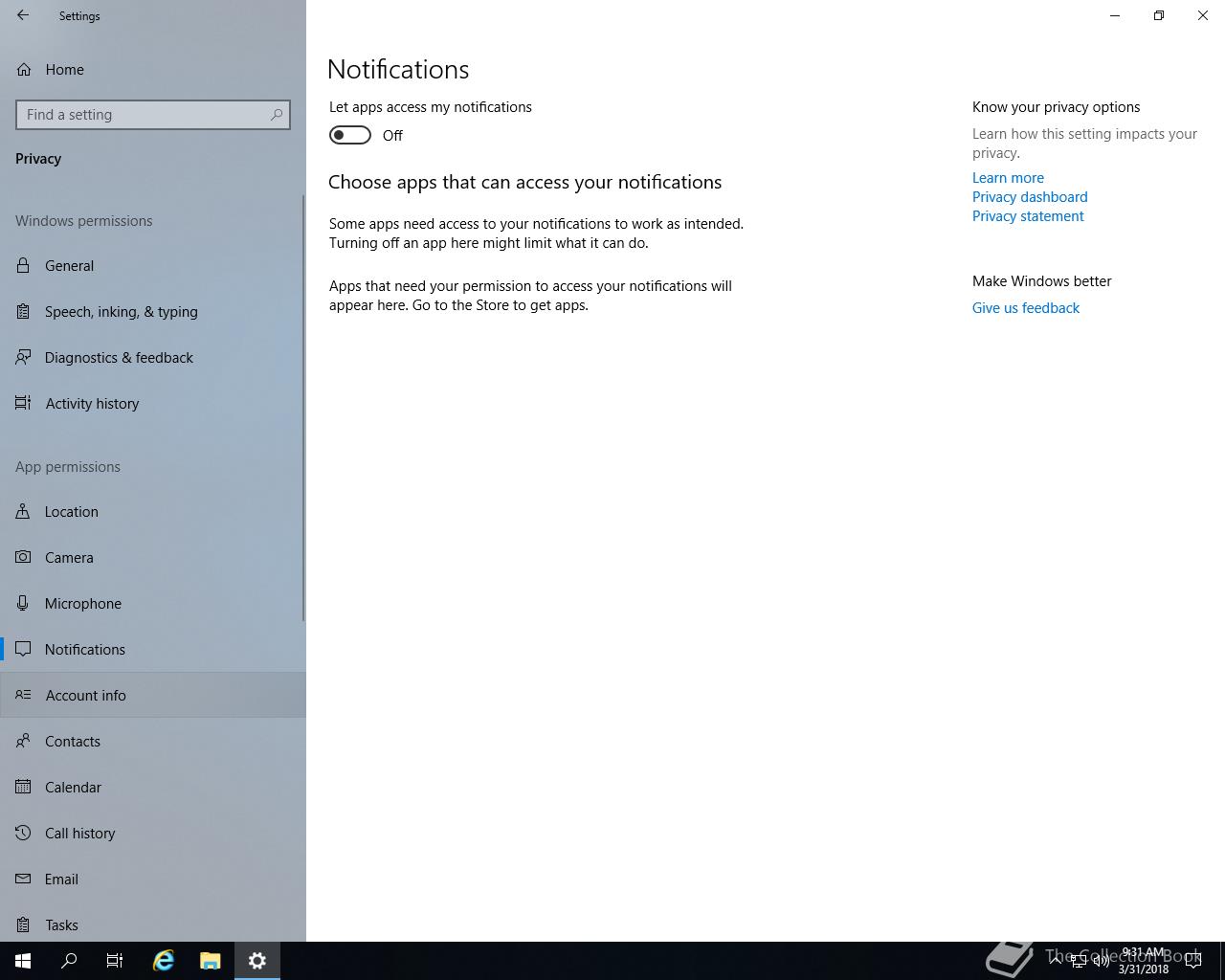The height and width of the screenshot is (980, 1225).
Task: Select the Contacts people icon
Action: pyautogui.click(x=23, y=742)
